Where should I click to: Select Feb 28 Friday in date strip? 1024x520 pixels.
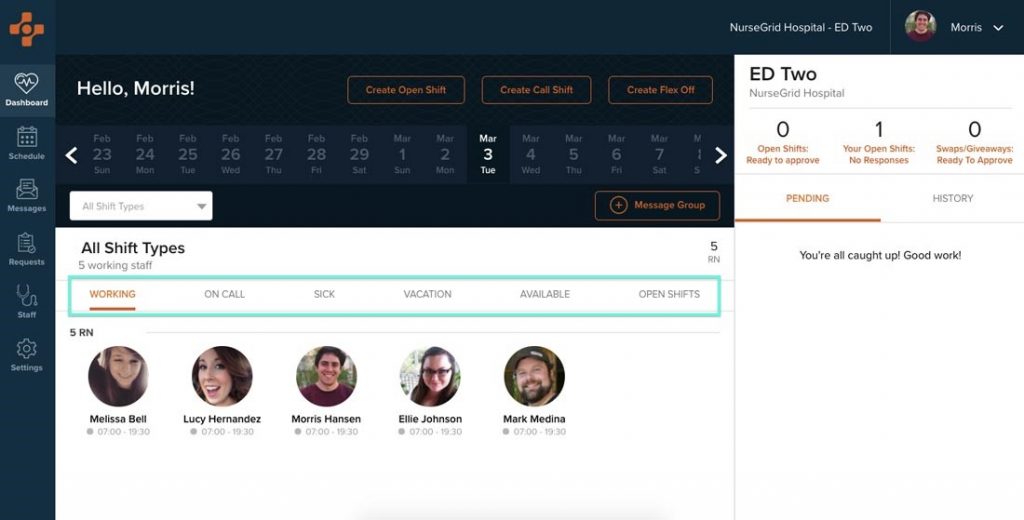point(316,154)
